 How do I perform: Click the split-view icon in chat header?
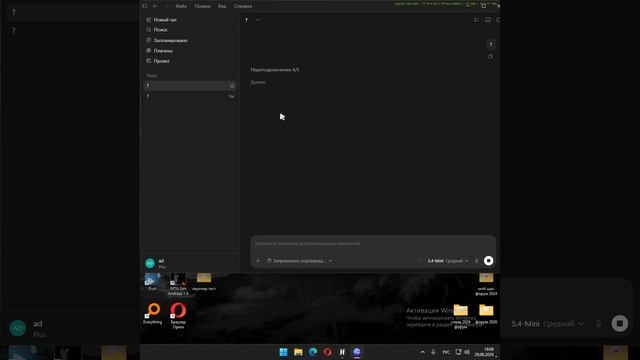[x=476, y=20]
